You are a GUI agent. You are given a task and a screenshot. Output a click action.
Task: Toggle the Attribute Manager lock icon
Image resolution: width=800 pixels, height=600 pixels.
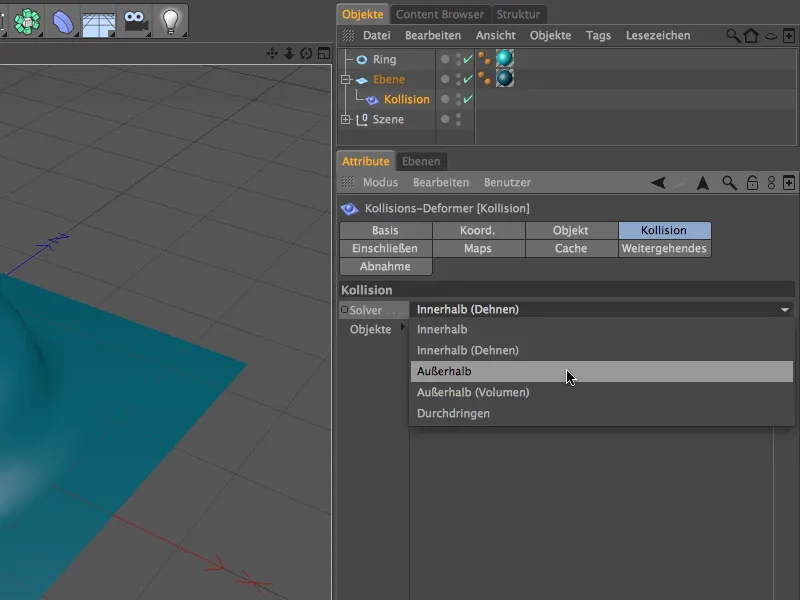tap(752, 183)
